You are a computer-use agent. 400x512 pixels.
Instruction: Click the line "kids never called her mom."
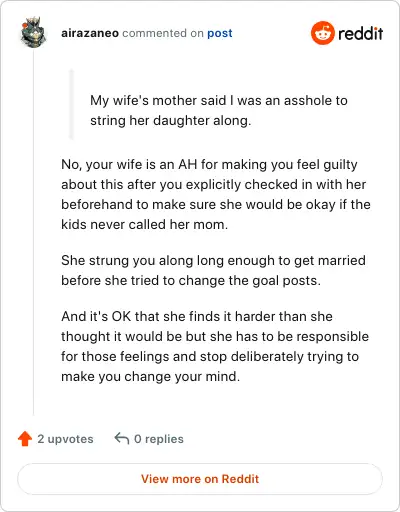(x=145, y=224)
